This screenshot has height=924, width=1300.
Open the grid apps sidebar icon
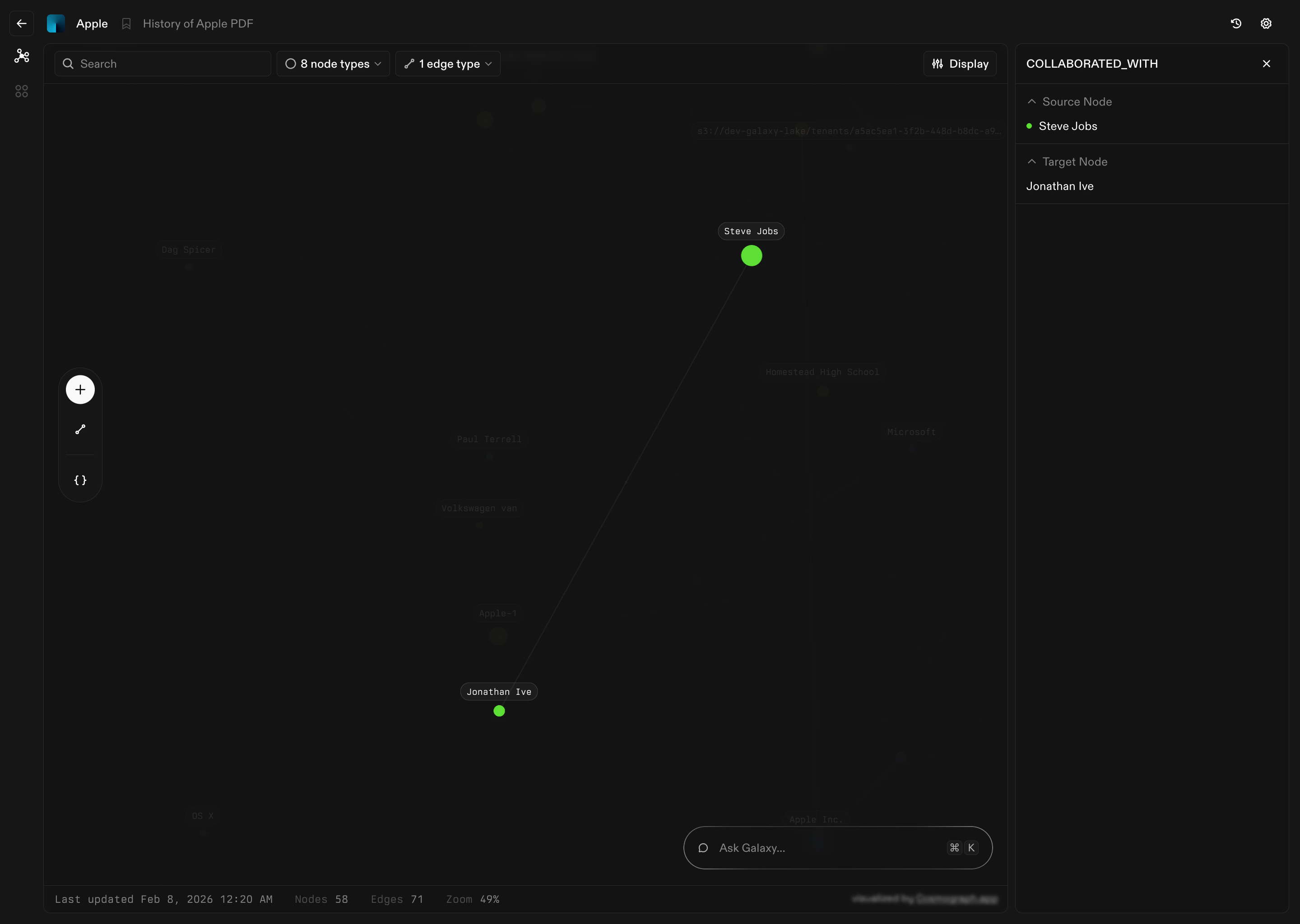pos(22,91)
